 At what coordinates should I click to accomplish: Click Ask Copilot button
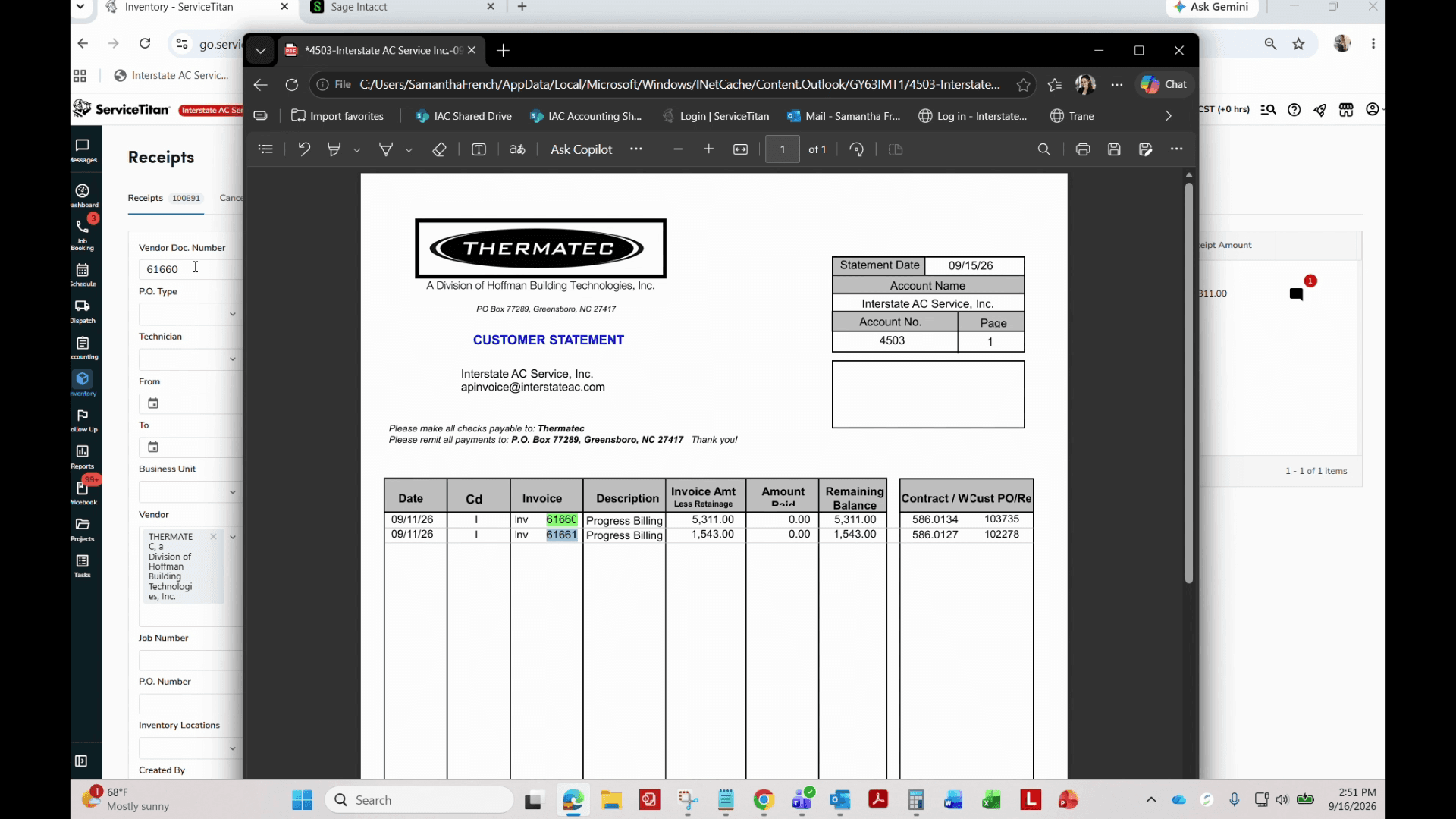tap(581, 149)
